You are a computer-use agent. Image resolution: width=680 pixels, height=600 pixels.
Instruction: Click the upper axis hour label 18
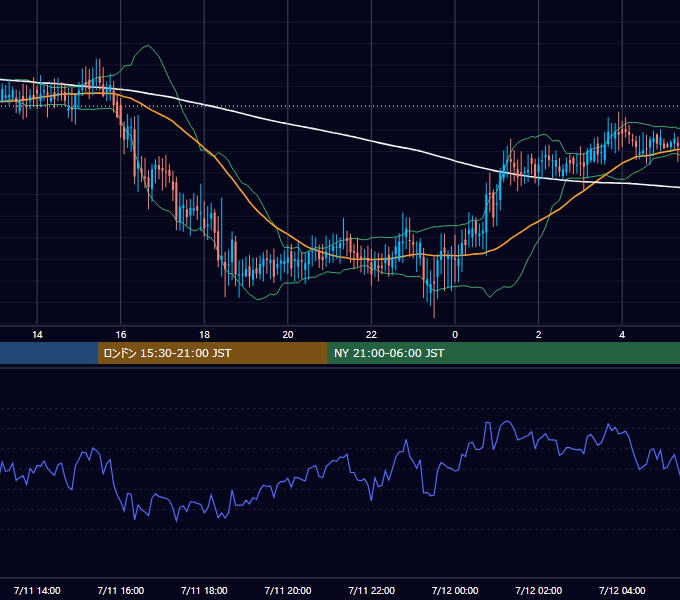coord(204,335)
